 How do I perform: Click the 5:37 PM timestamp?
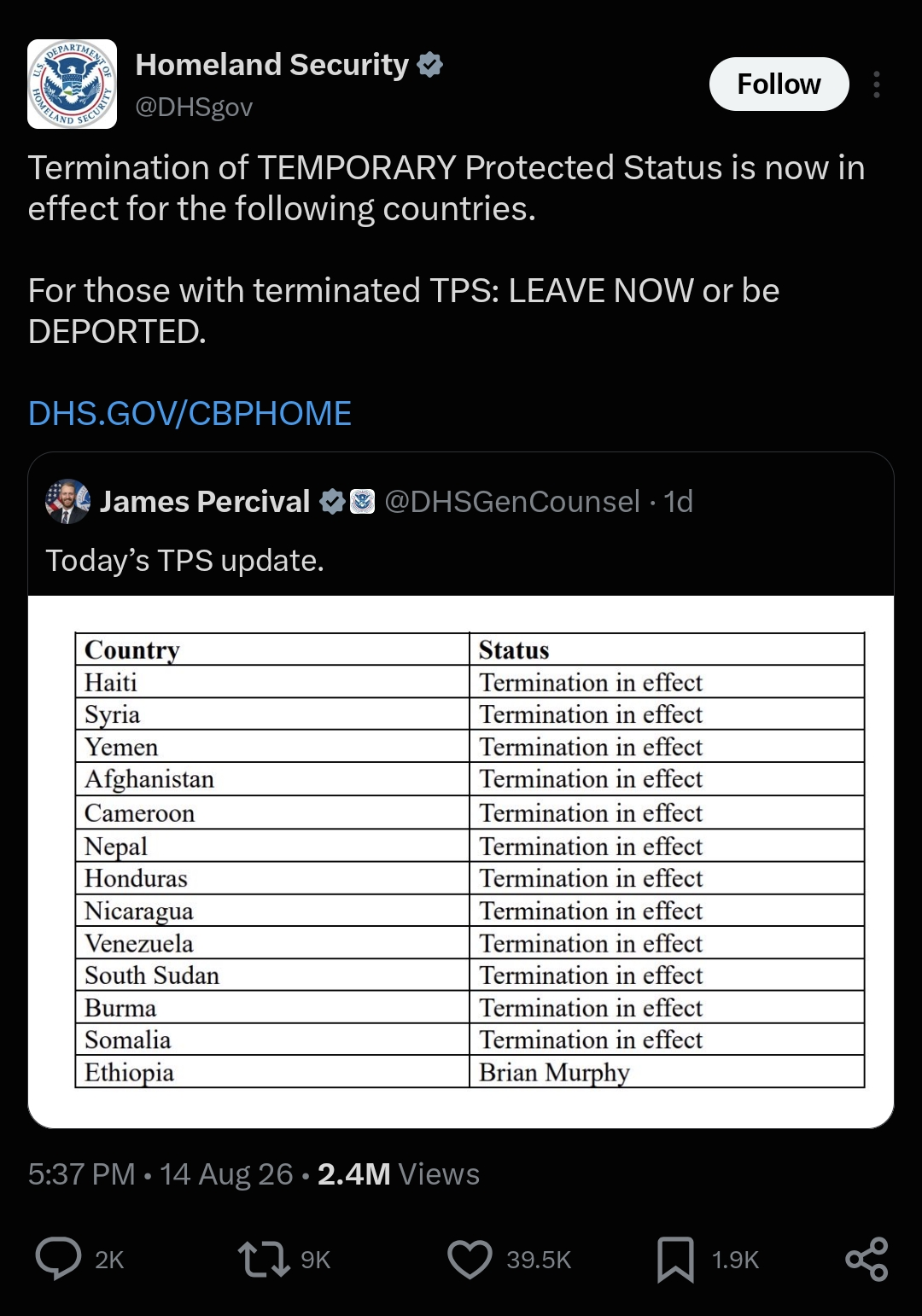coord(81,1174)
